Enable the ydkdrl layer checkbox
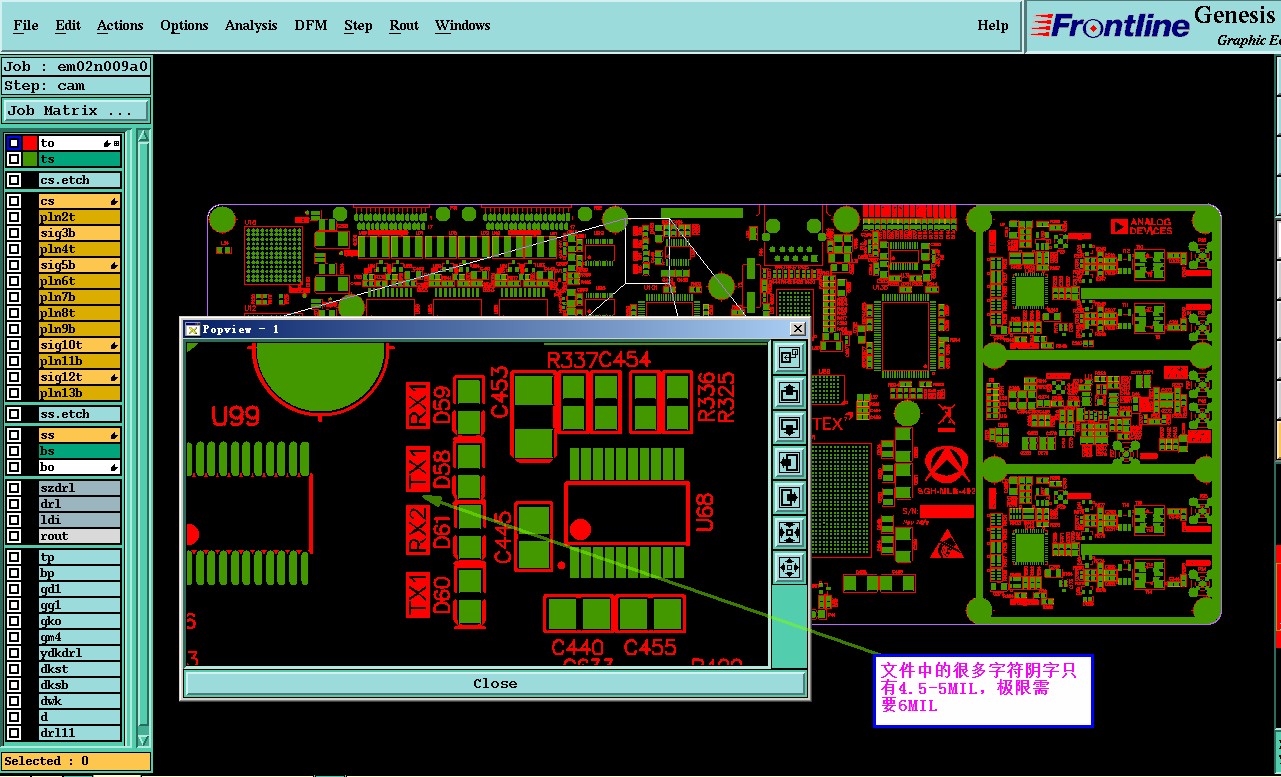The width and height of the screenshot is (1281, 777). [x=14, y=653]
